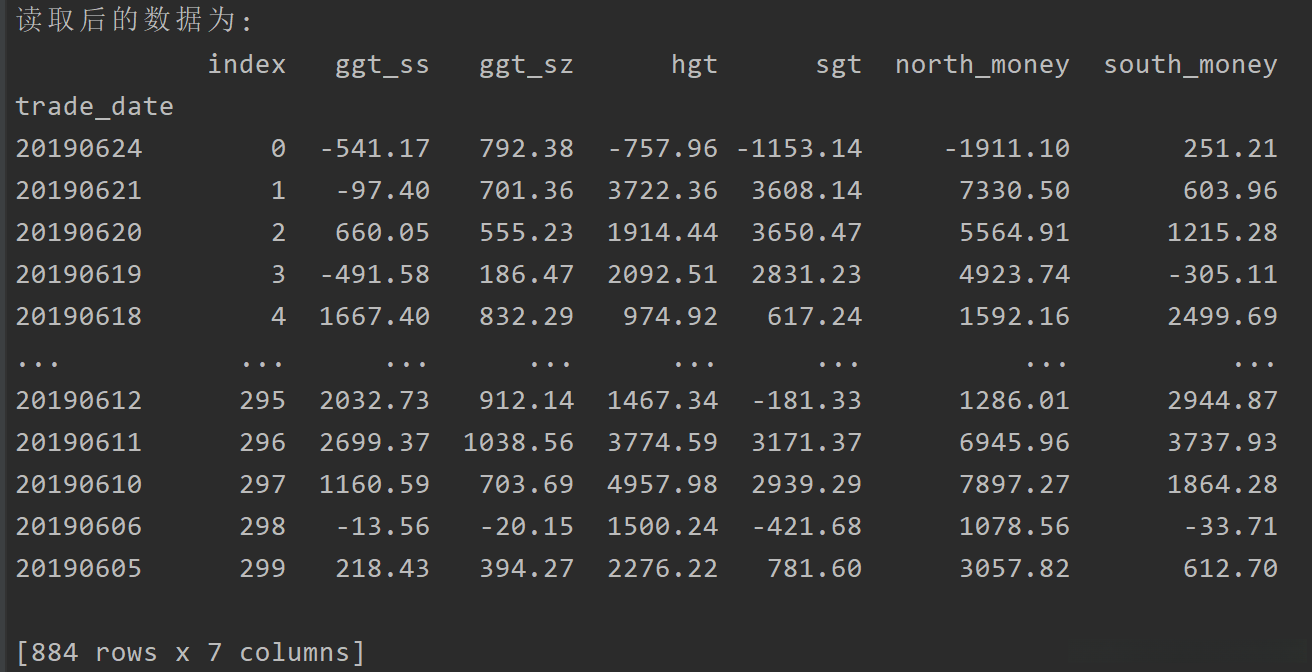Click the north_money column header
This screenshot has height=672, width=1312.
pyautogui.click(x=982, y=65)
